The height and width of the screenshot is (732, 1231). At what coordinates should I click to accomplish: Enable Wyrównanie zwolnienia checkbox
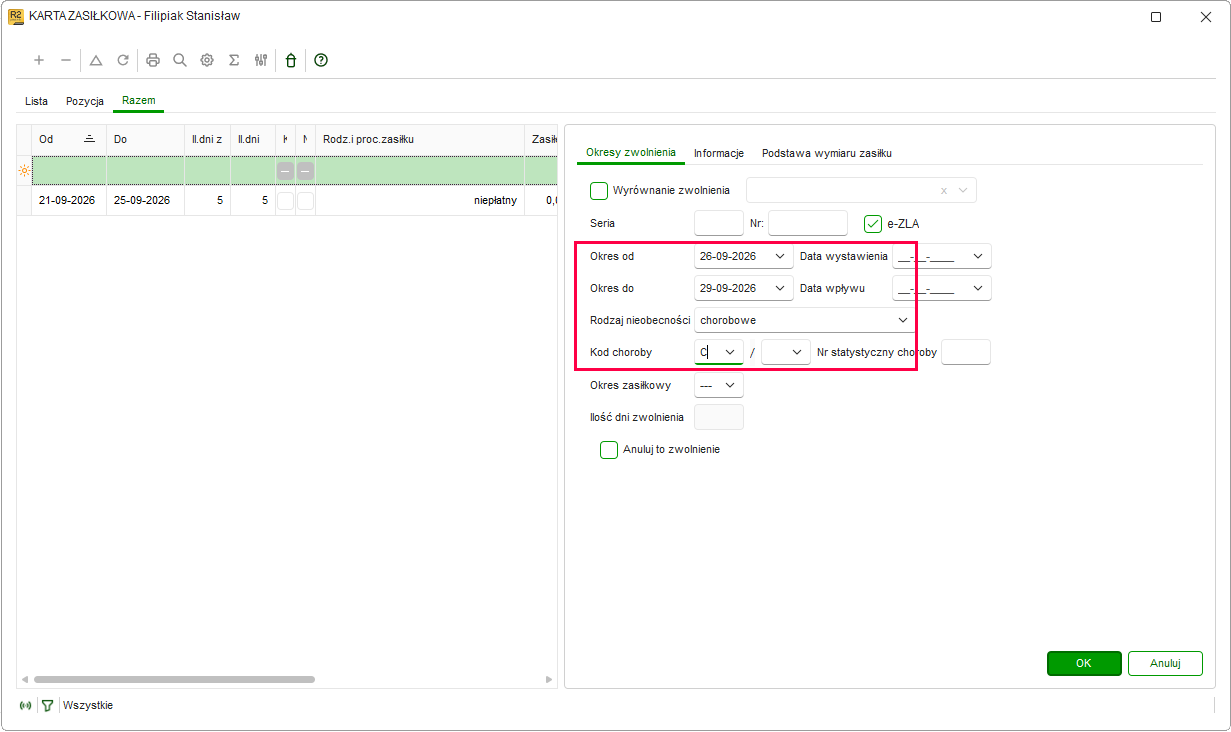pyautogui.click(x=599, y=190)
